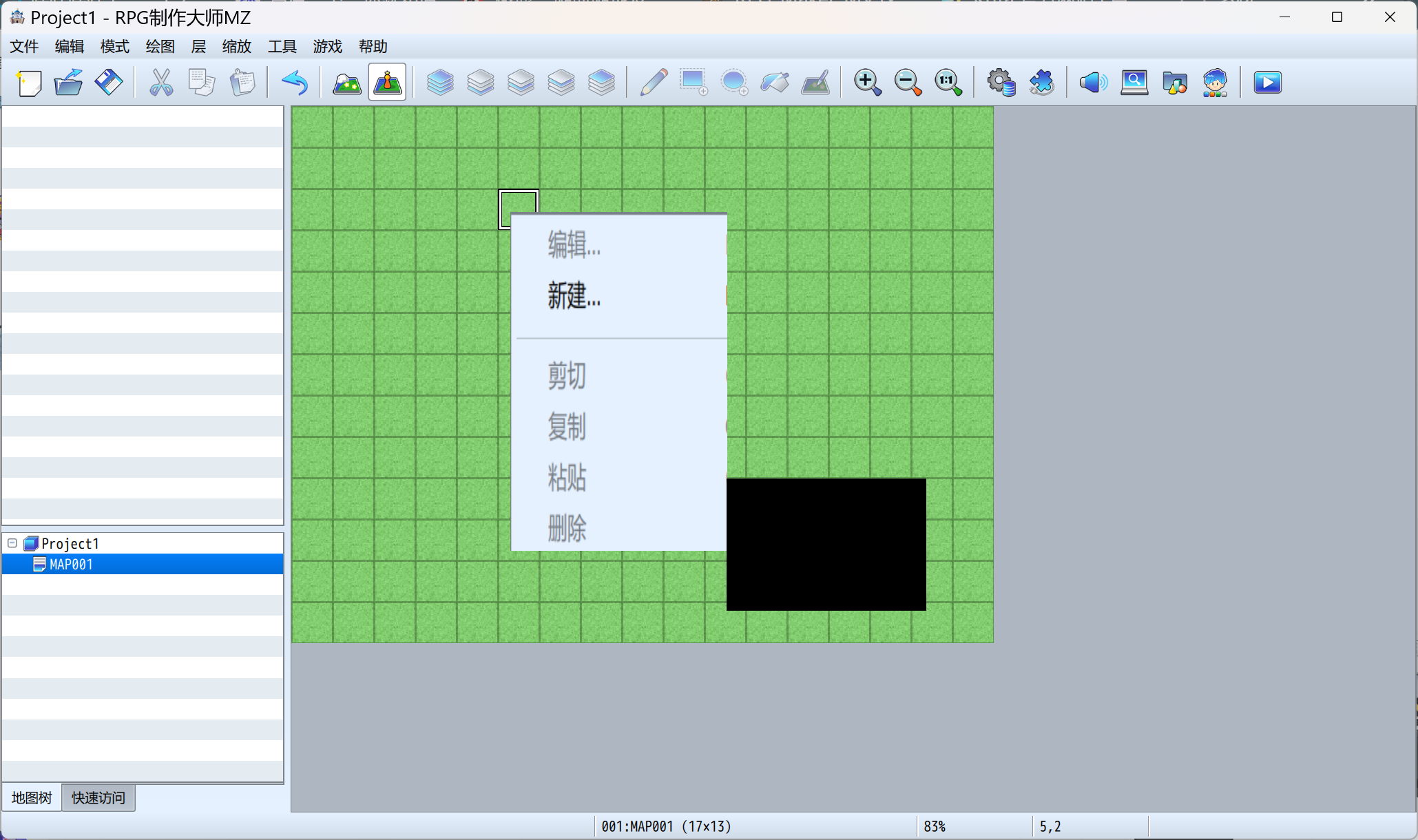1418x840 pixels.
Task: Click the Paste clipboard icon
Action: 242,83
